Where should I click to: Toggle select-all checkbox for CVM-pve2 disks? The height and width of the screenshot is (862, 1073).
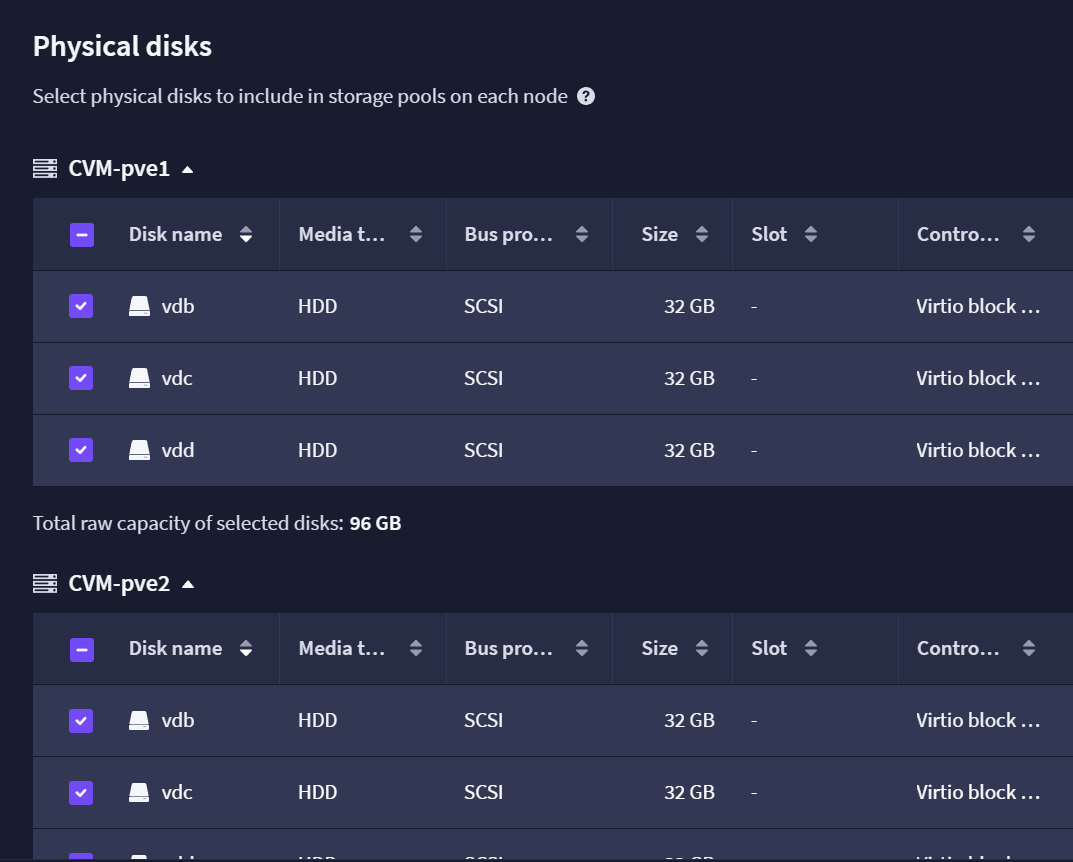(x=81, y=649)
